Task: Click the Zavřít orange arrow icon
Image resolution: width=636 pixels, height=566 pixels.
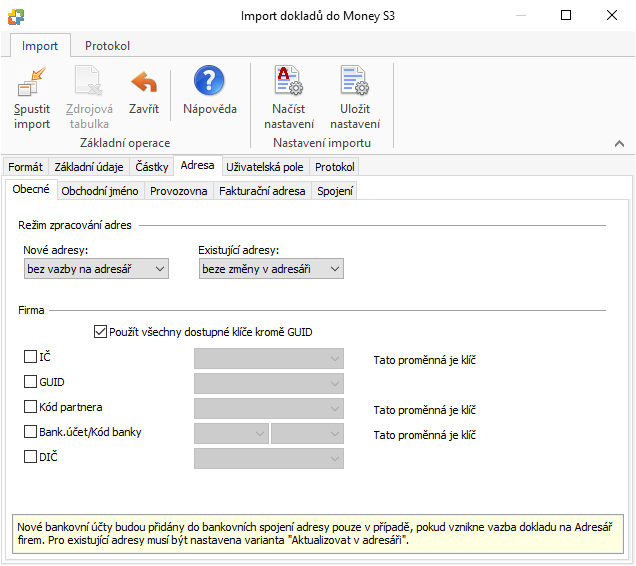Action: (x=144, y=82)
